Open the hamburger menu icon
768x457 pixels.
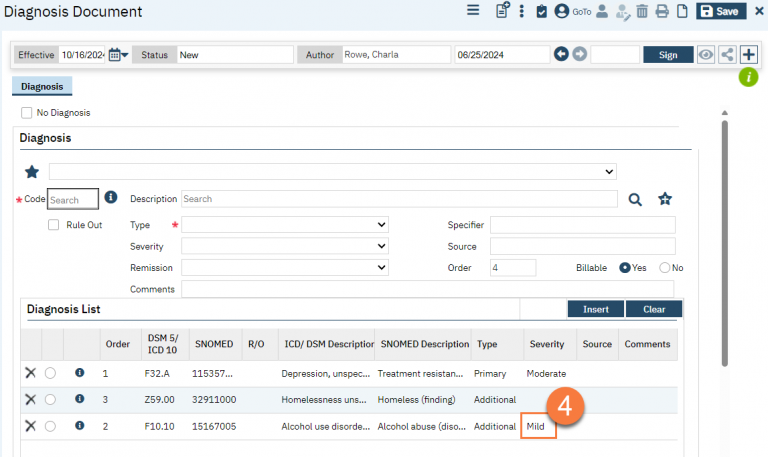[x=473, y=11]
